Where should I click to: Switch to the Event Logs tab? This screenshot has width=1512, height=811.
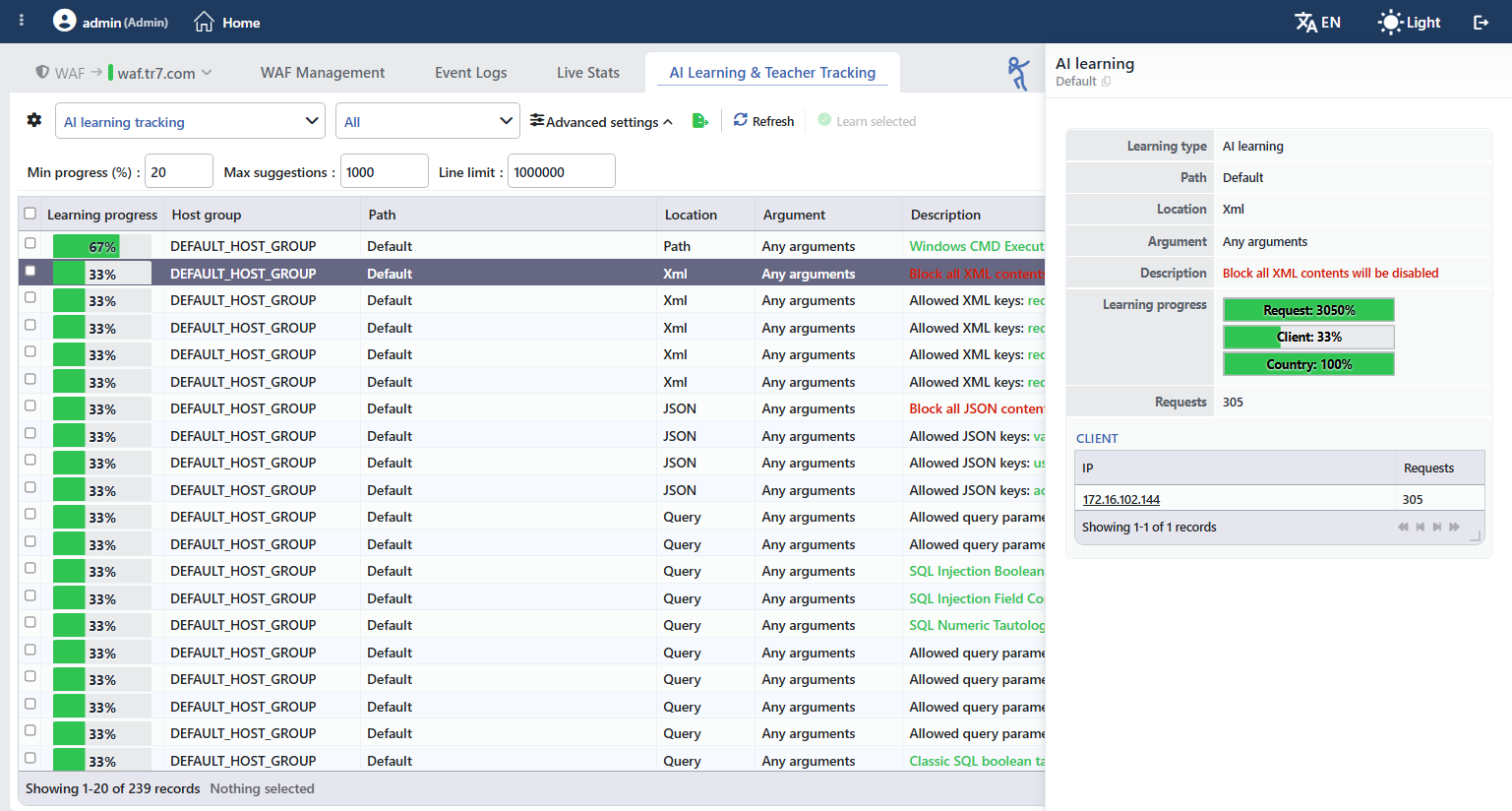tap(471, 72)
